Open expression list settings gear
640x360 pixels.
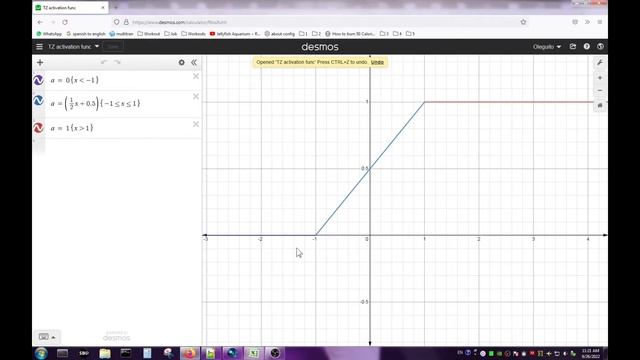[181, 62]
